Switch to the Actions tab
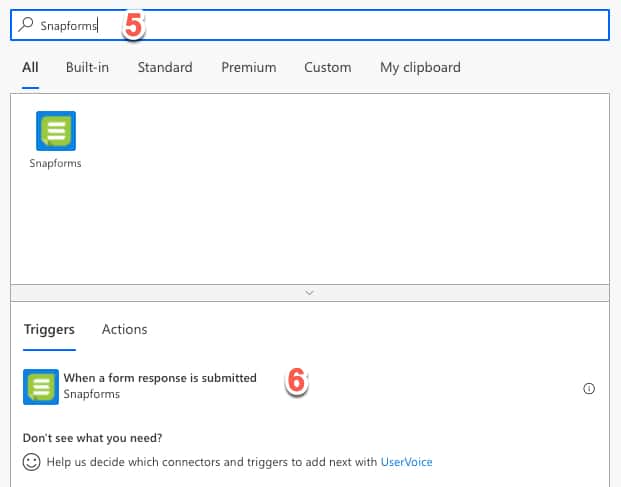The image size is (621, 487). click(x=124, y=329)
